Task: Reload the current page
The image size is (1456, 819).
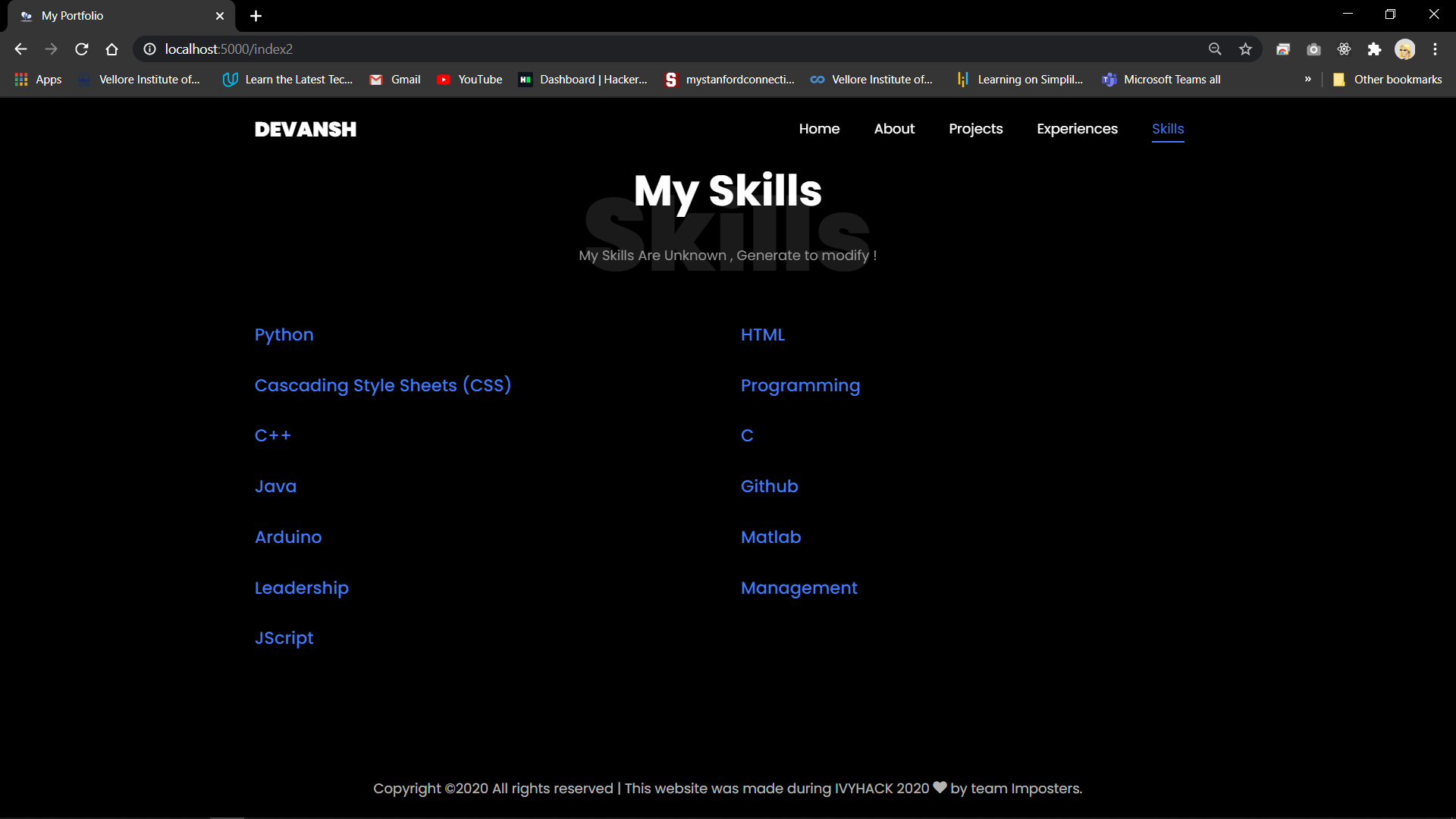Action: click(x=82, y=49)
